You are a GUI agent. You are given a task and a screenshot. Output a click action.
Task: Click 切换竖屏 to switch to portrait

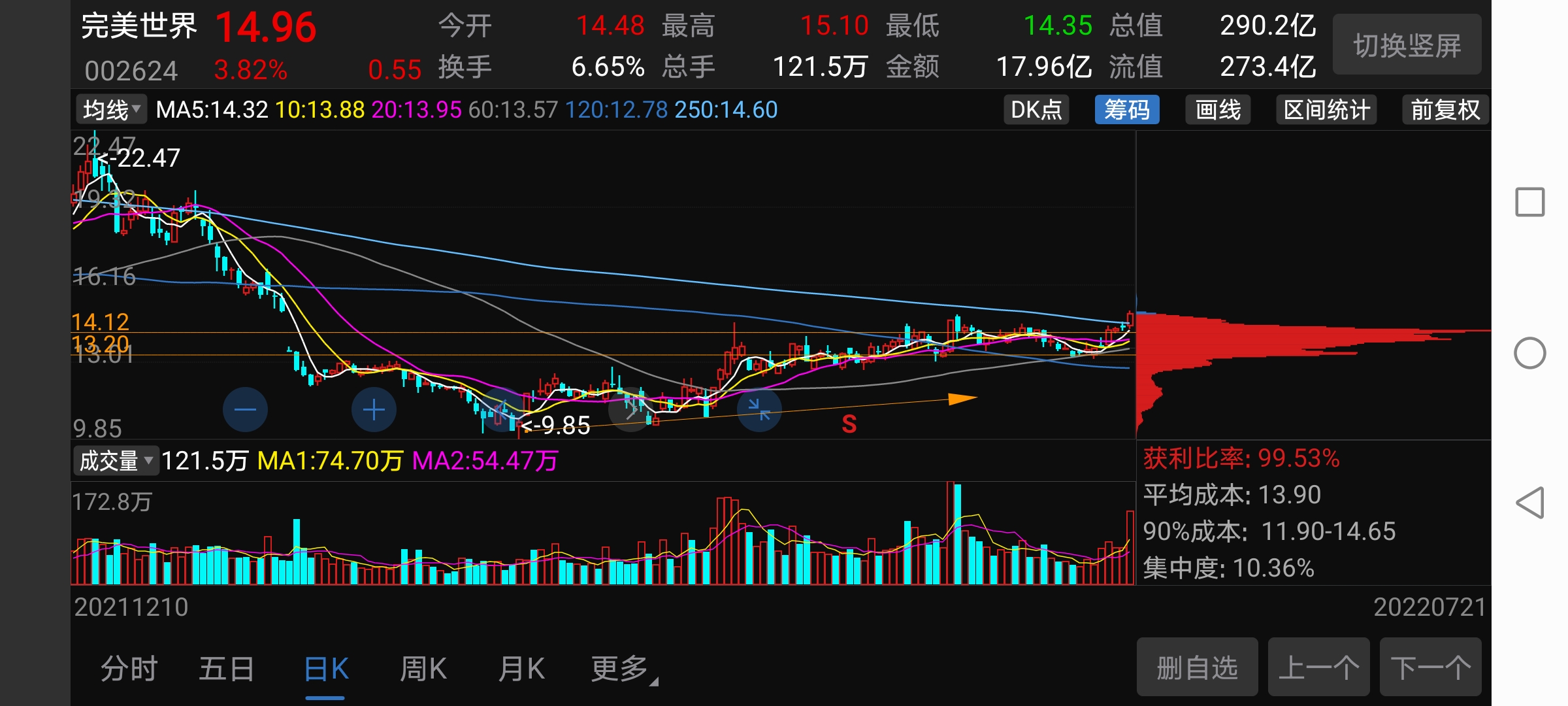1407,45
